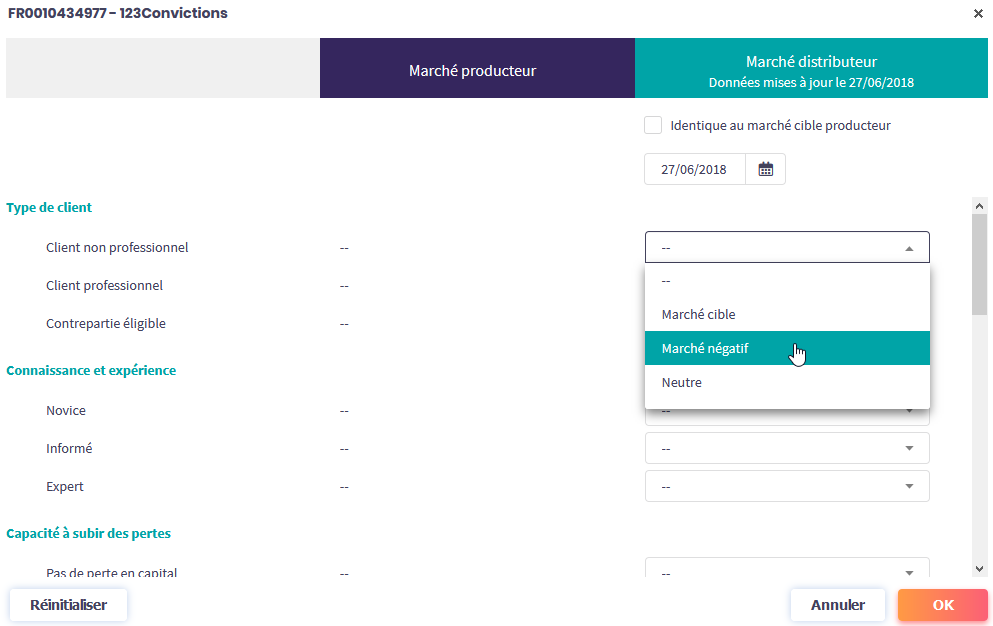Confirm with the OK button

[x=942, y=605]
